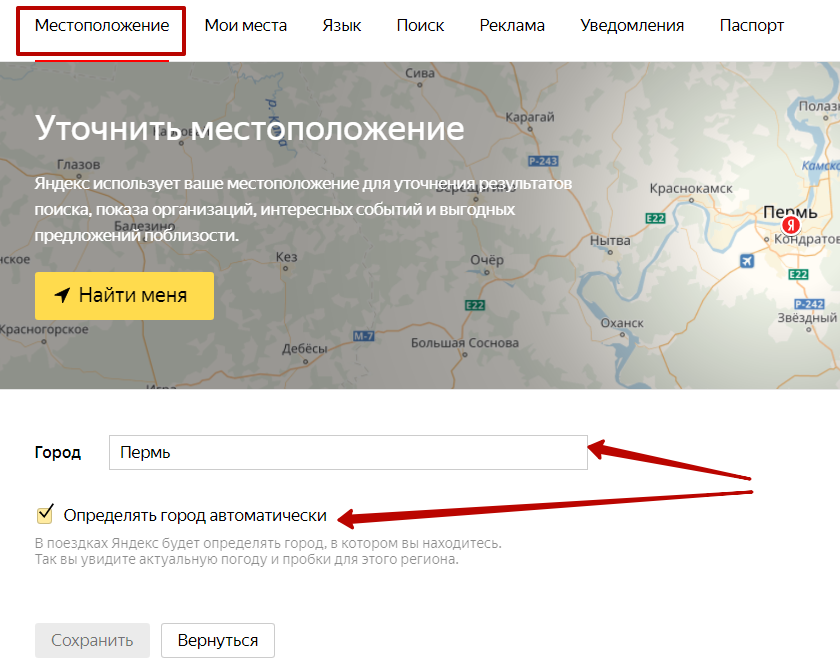Click the Большая Соснова map label

[x=464, y=342]
